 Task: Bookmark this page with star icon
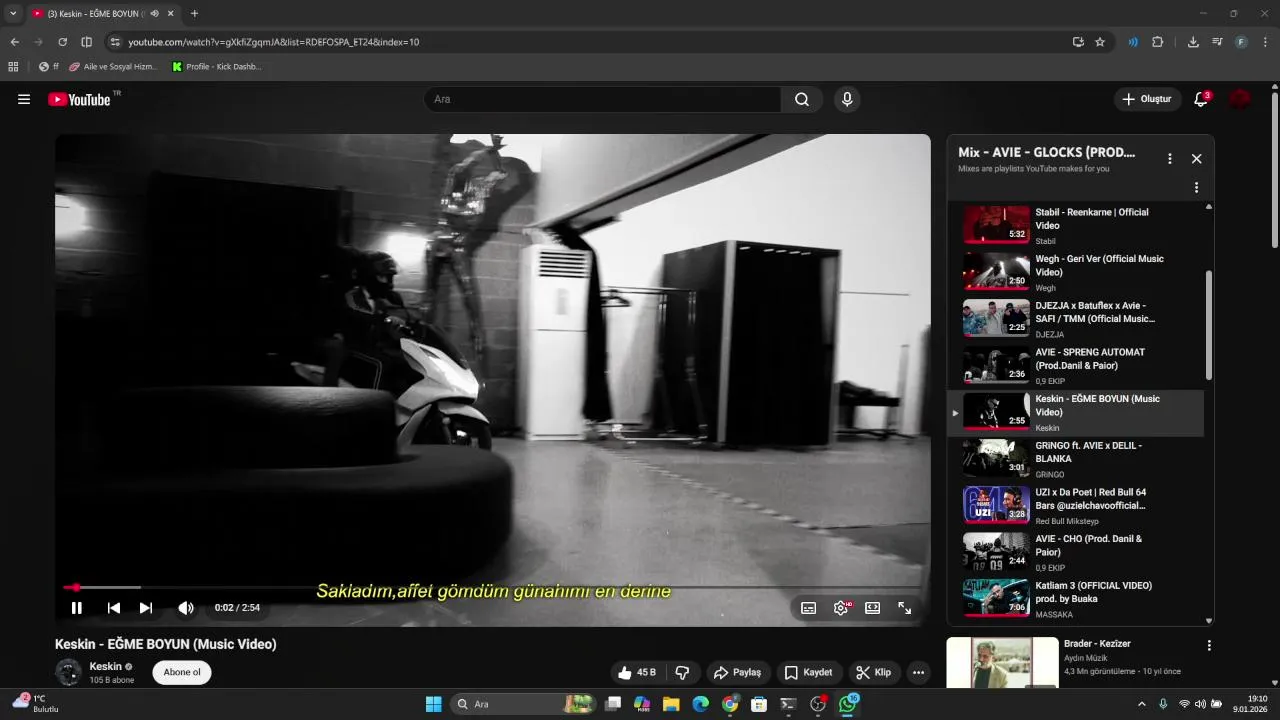pos(1100,42)
